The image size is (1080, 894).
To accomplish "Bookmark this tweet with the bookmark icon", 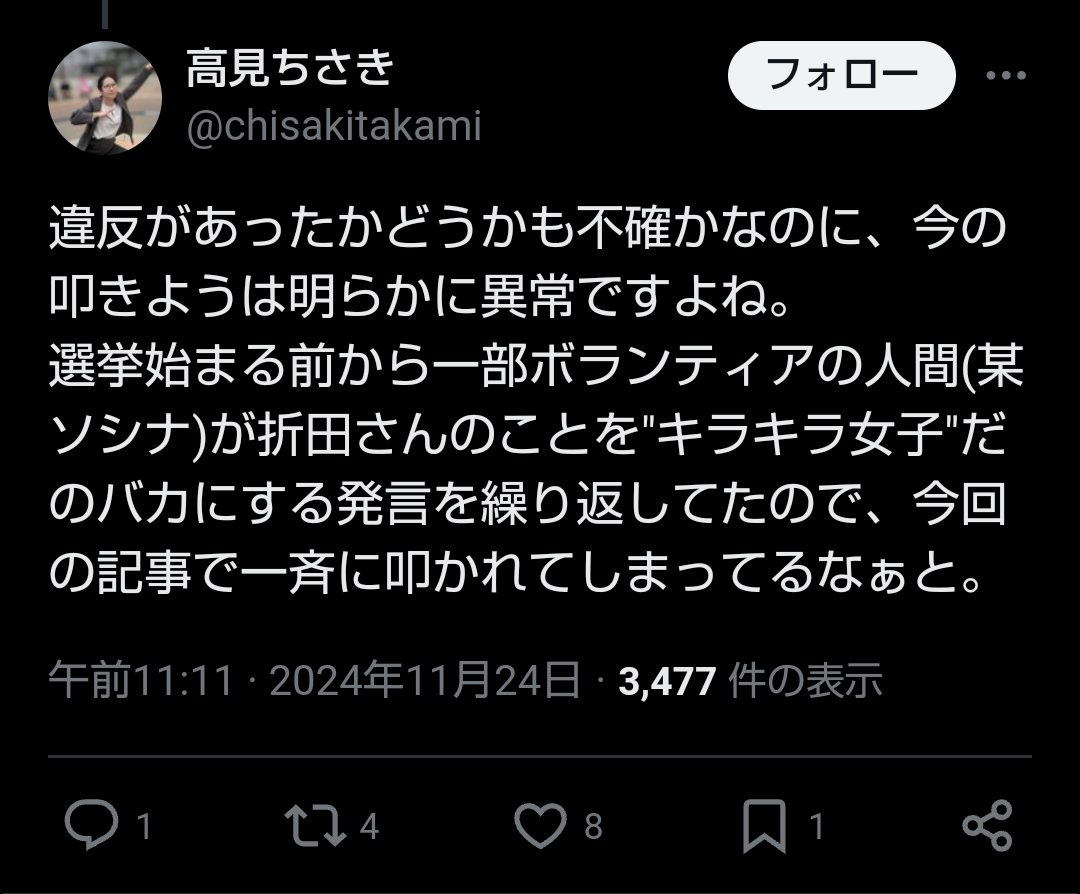I will (x=765, y=826).
